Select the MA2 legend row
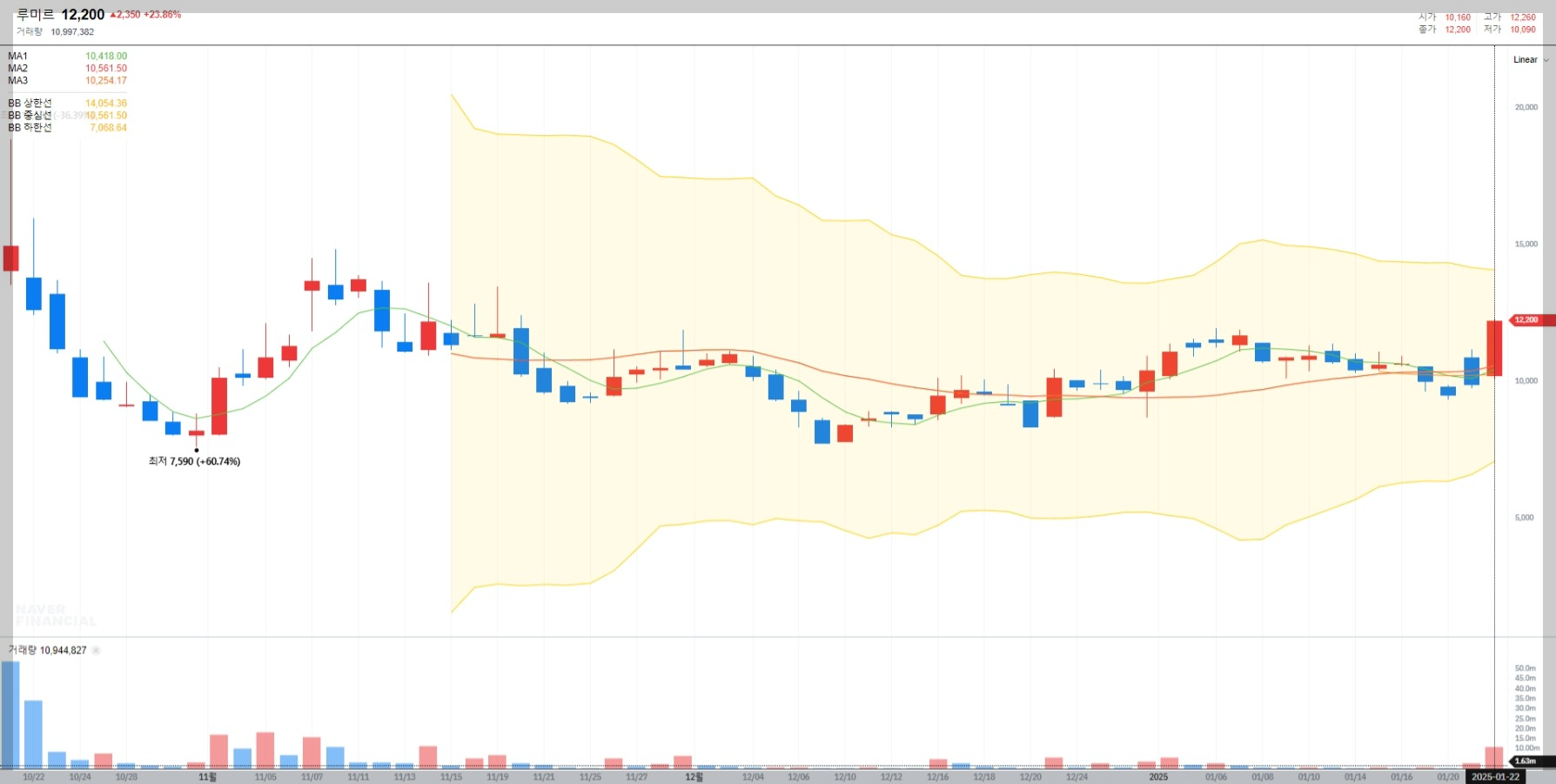Viewport: 1556px width, 784px height. [x=67, y=68]
